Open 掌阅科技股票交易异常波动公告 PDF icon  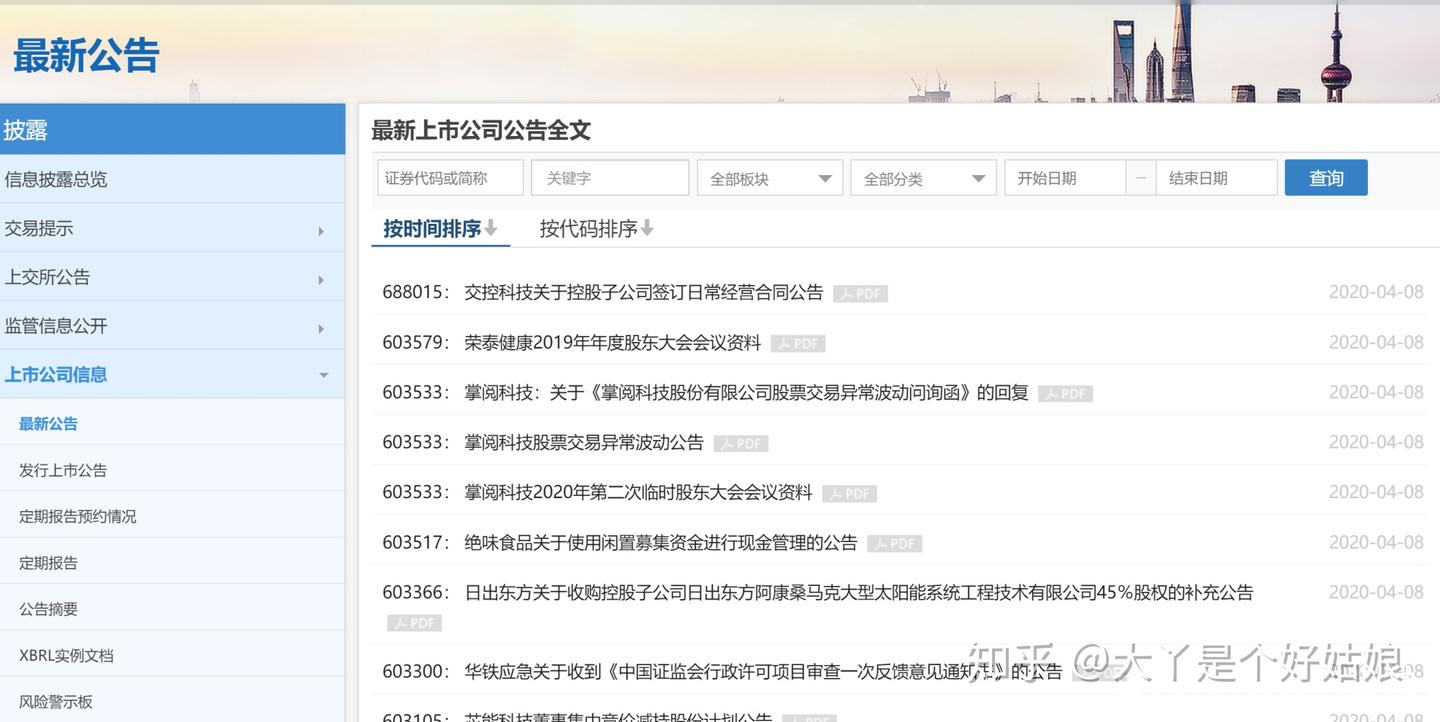tap(739, 442)
